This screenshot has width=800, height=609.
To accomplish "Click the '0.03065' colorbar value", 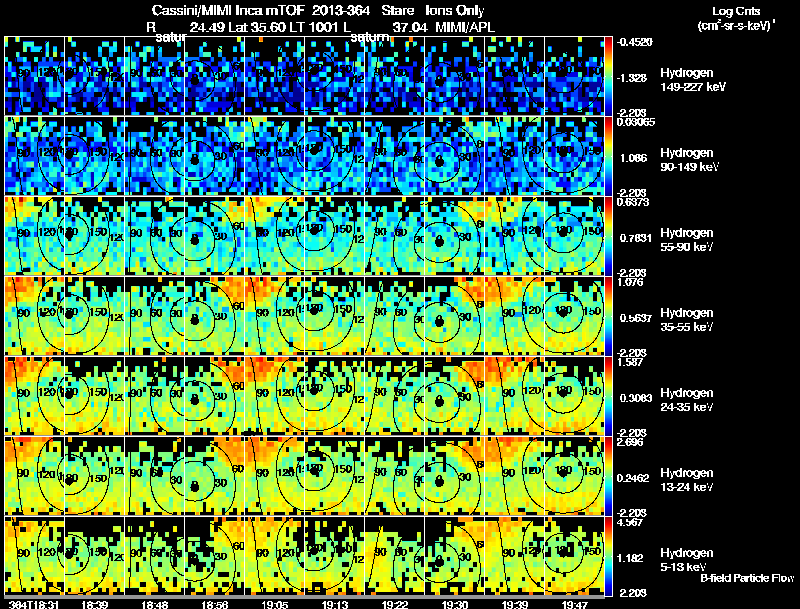I will [x=635, y=122].
